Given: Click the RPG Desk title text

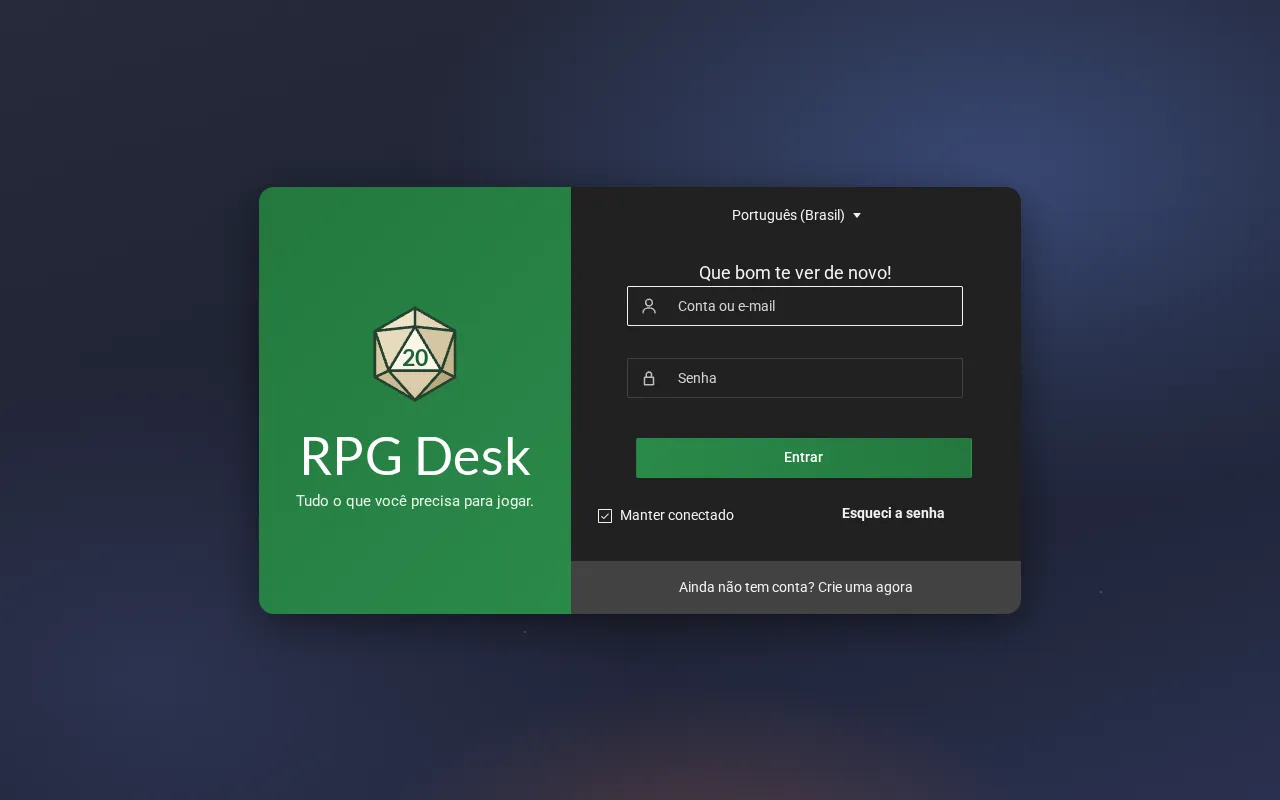Looking at the screenshot, I should pos(415,456).
